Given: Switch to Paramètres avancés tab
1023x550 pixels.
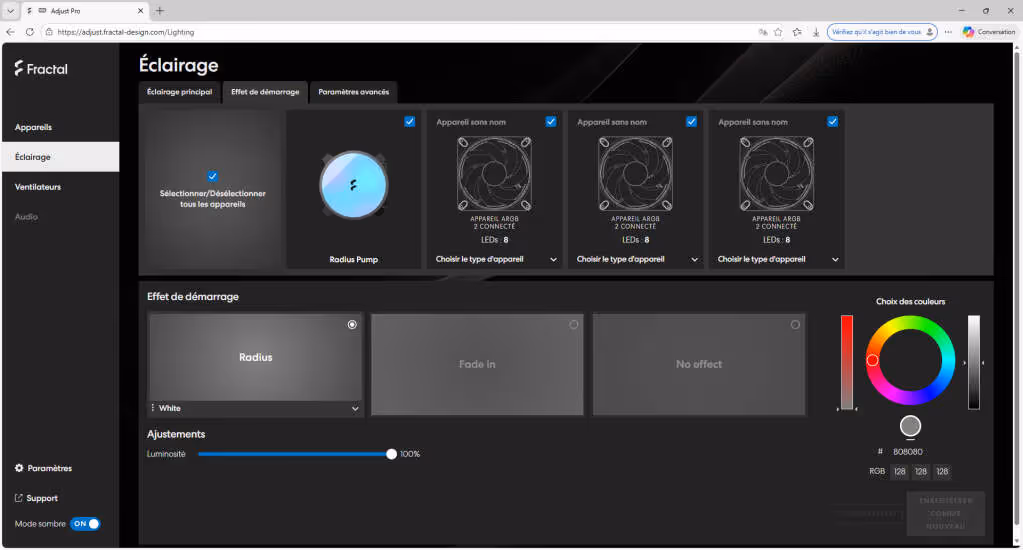Looking at the screenshot, I should (354, 92).
